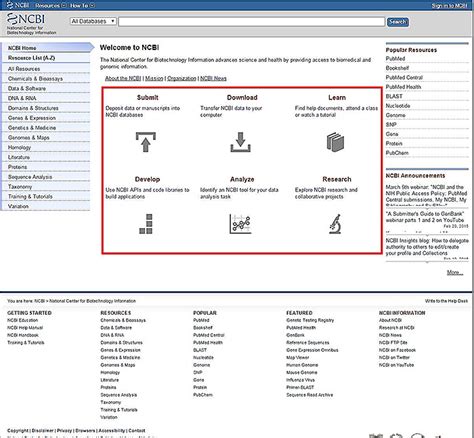
Task: Open Genome in Popular Resources
Action: click(395, 115)
